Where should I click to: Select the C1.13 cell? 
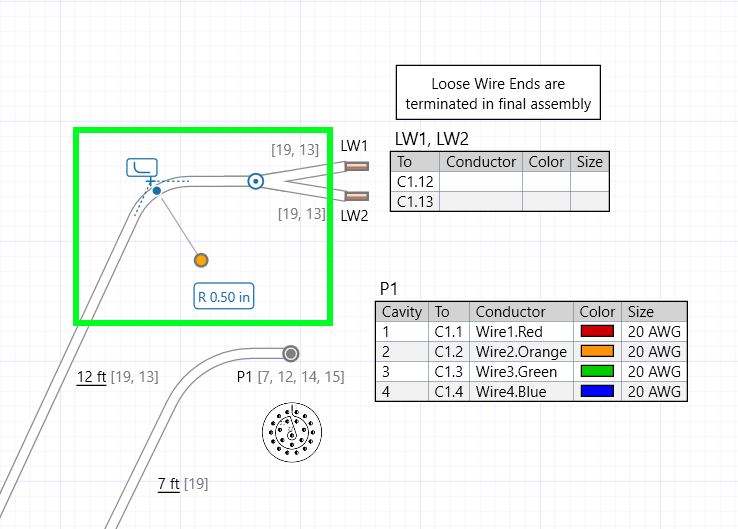click(x=415, y=201)
